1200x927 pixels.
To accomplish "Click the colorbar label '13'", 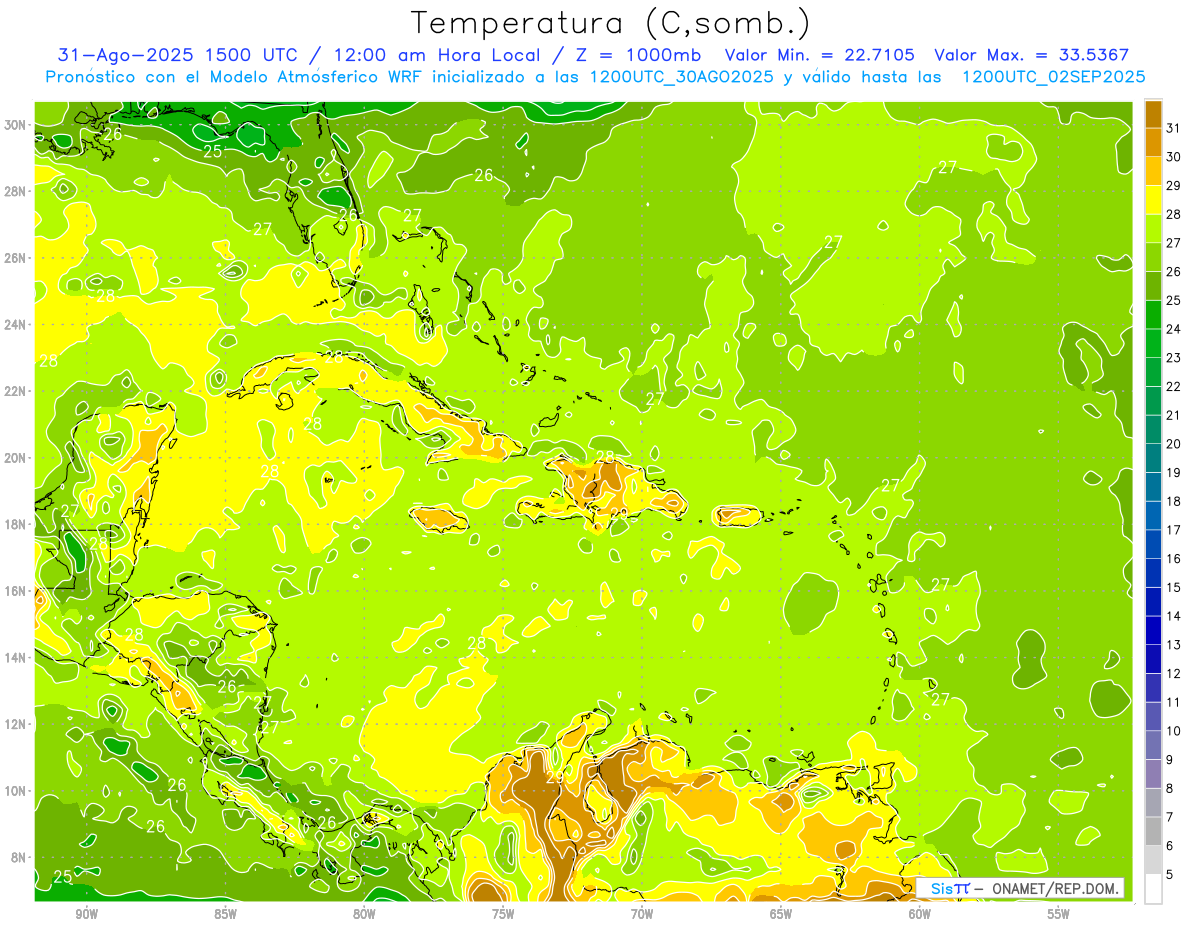I will click(x=1173, y=645).
